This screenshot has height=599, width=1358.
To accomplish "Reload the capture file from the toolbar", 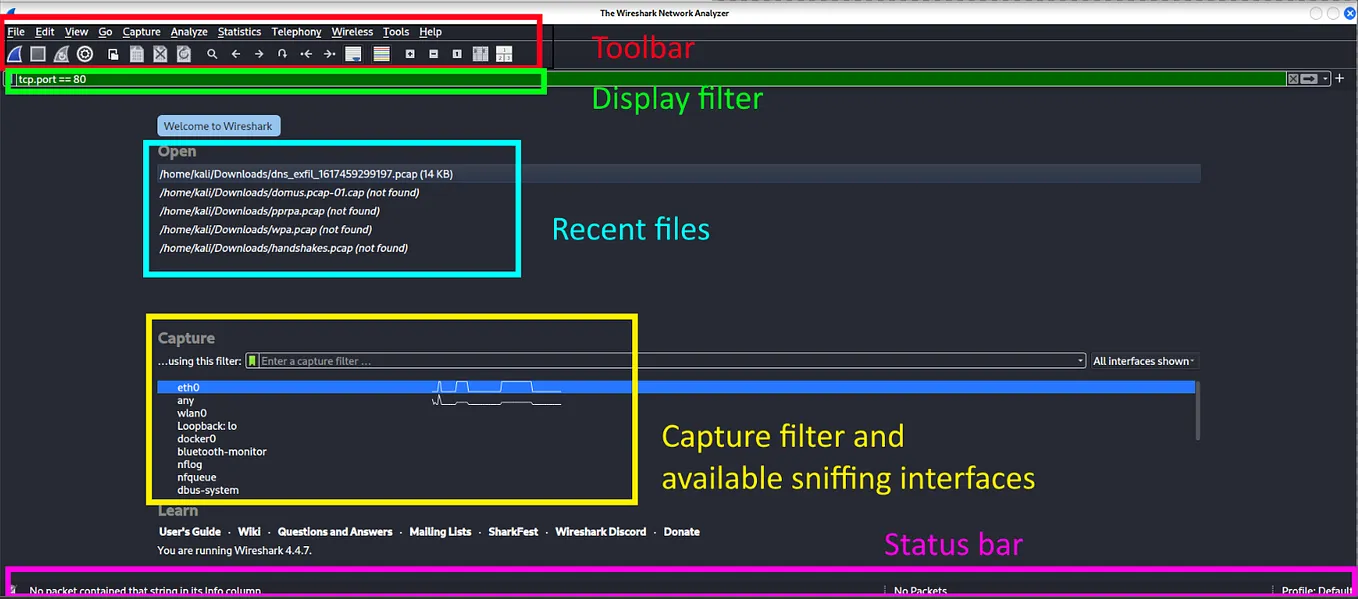I will [x=183, y=53].
